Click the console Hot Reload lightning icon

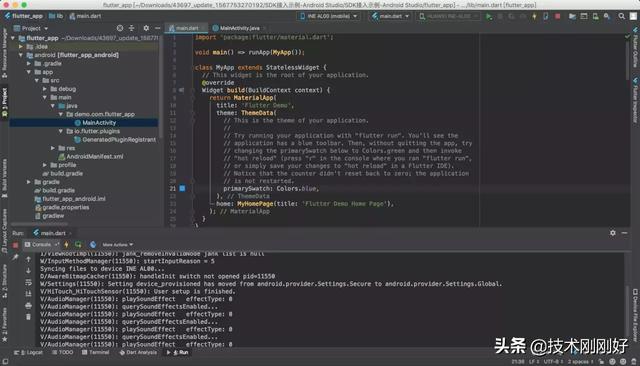67,245
